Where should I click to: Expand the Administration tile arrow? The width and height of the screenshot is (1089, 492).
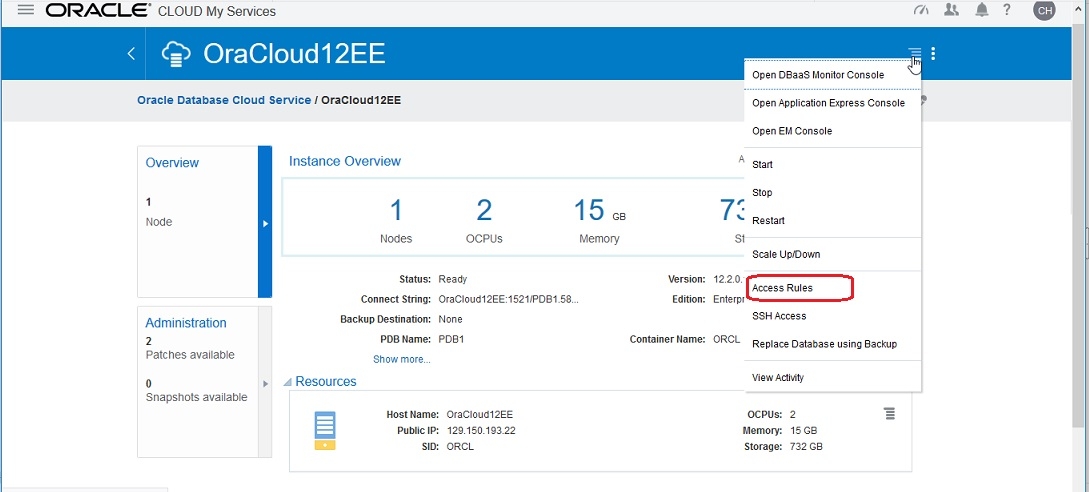pyautogui.click(x=265, y=383)
